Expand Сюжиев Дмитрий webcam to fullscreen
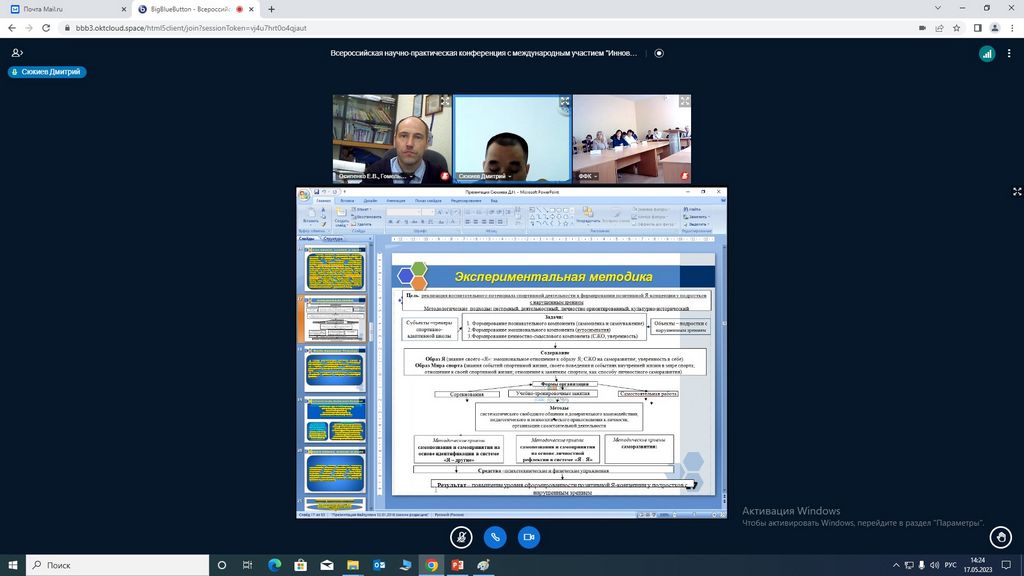The height and width of the screenshot is (576, 1024). (565, 101)
